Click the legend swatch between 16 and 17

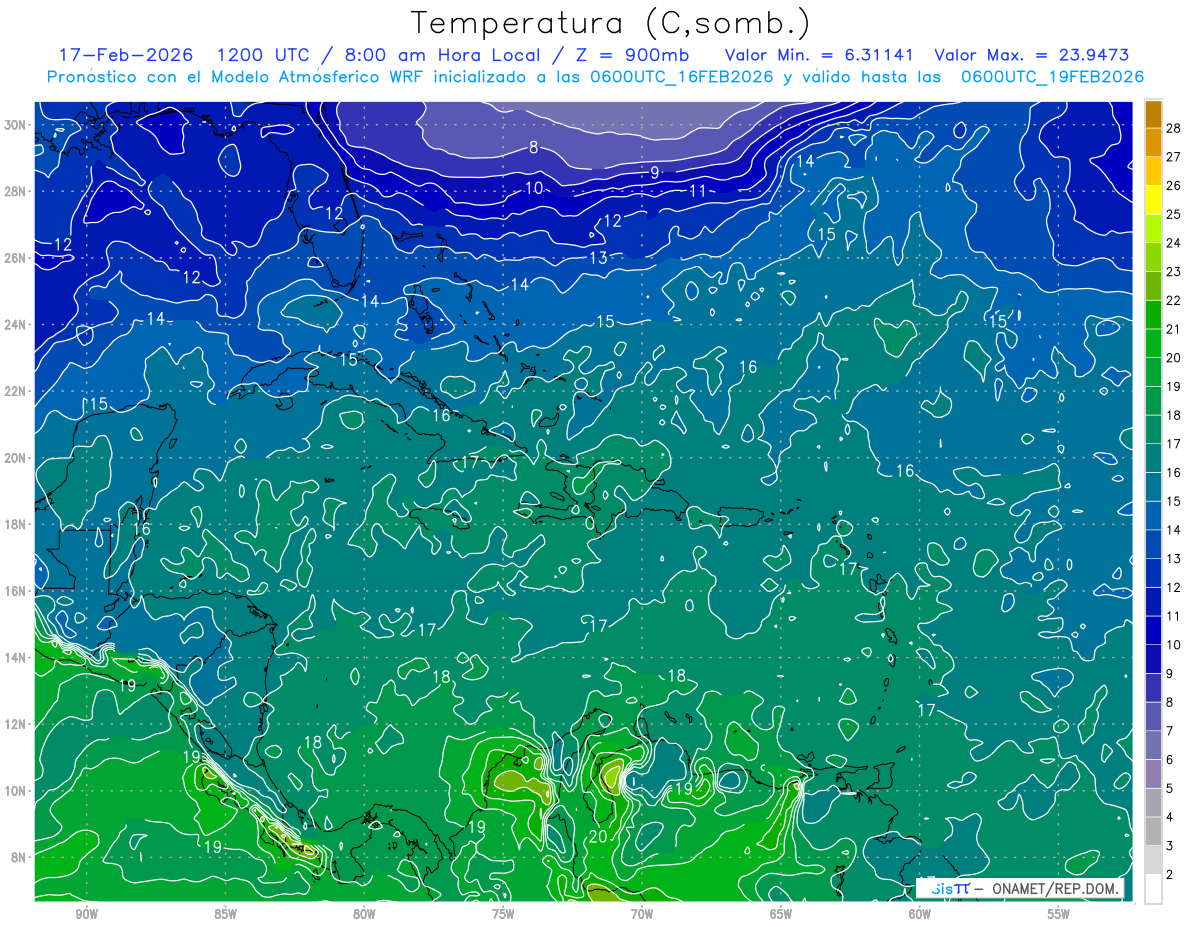click(x=1153, y=457)
